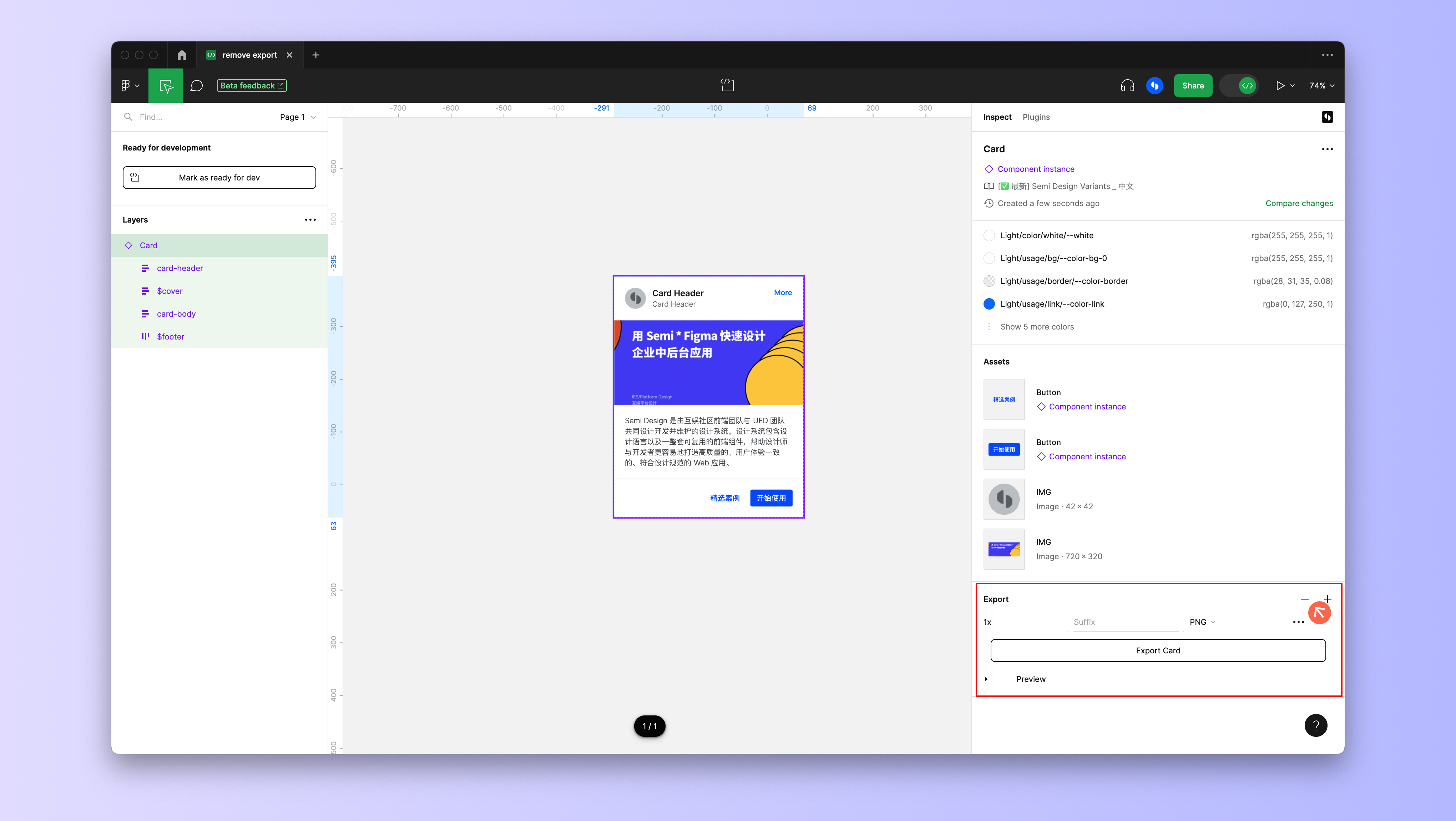Select the 42 × 42 IMG thumbnail
Screen dimensions: 1456x821
[1004, 499]
